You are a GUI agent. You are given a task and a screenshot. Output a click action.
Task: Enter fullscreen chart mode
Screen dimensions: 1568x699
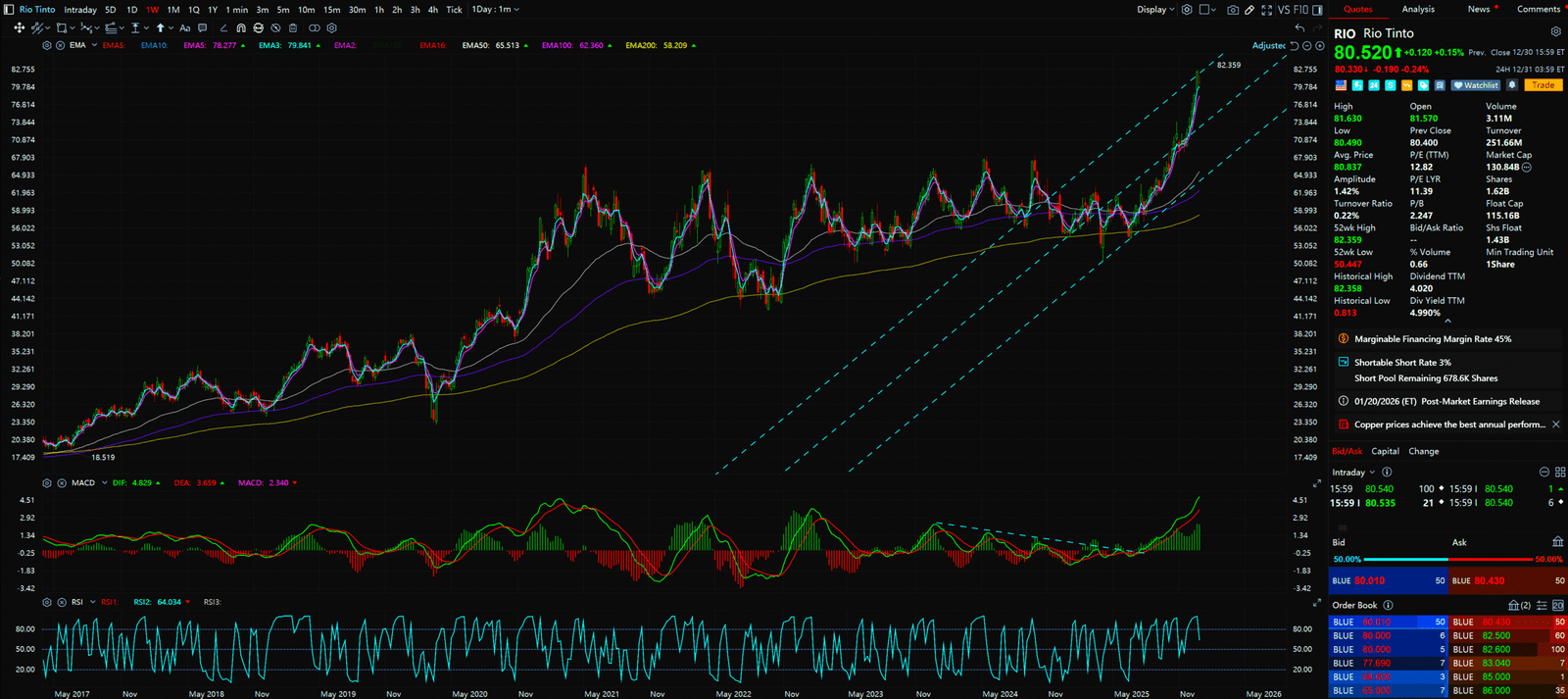pos(1267,10)
